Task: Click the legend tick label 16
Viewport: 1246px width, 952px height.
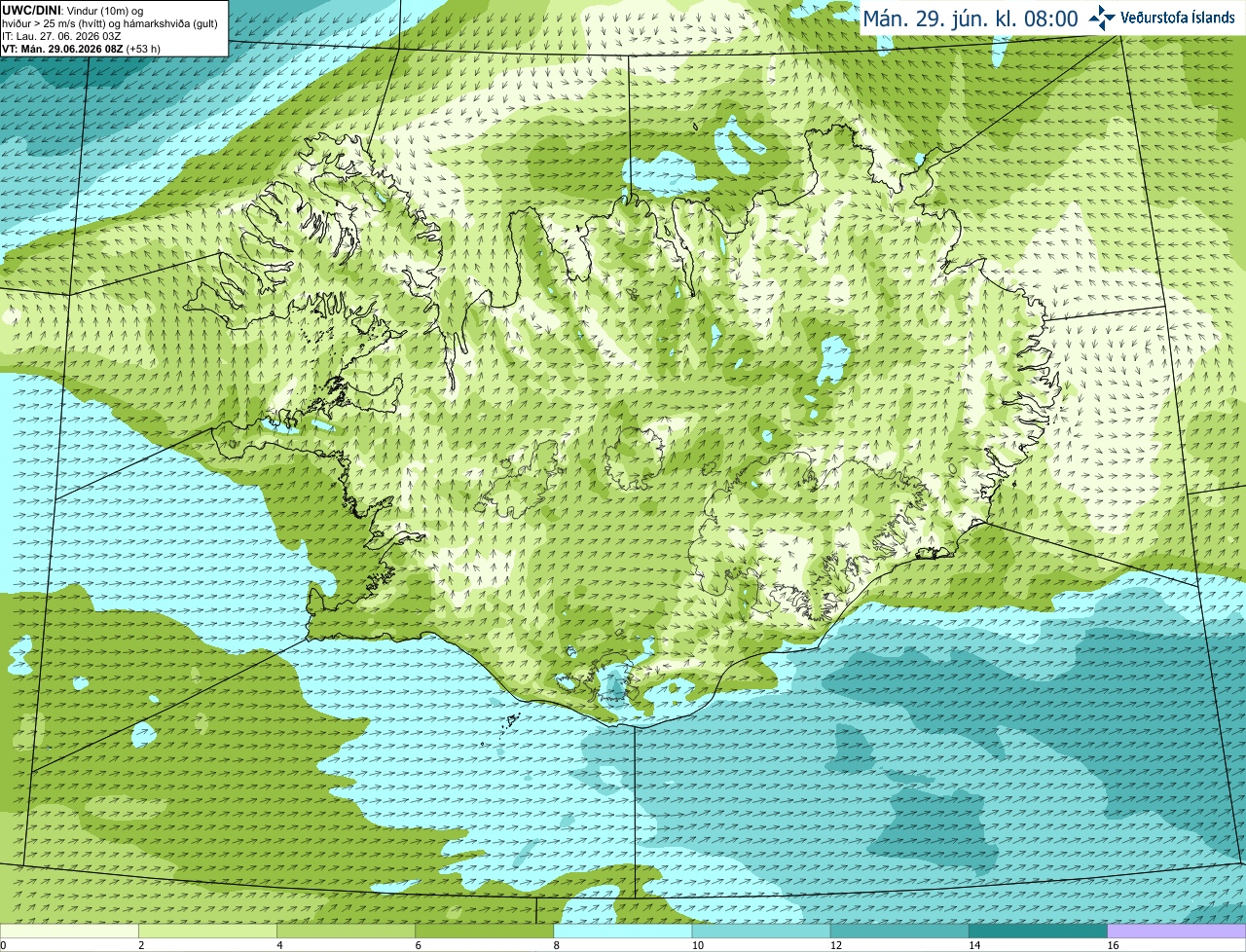Action: coord(1112,945)
